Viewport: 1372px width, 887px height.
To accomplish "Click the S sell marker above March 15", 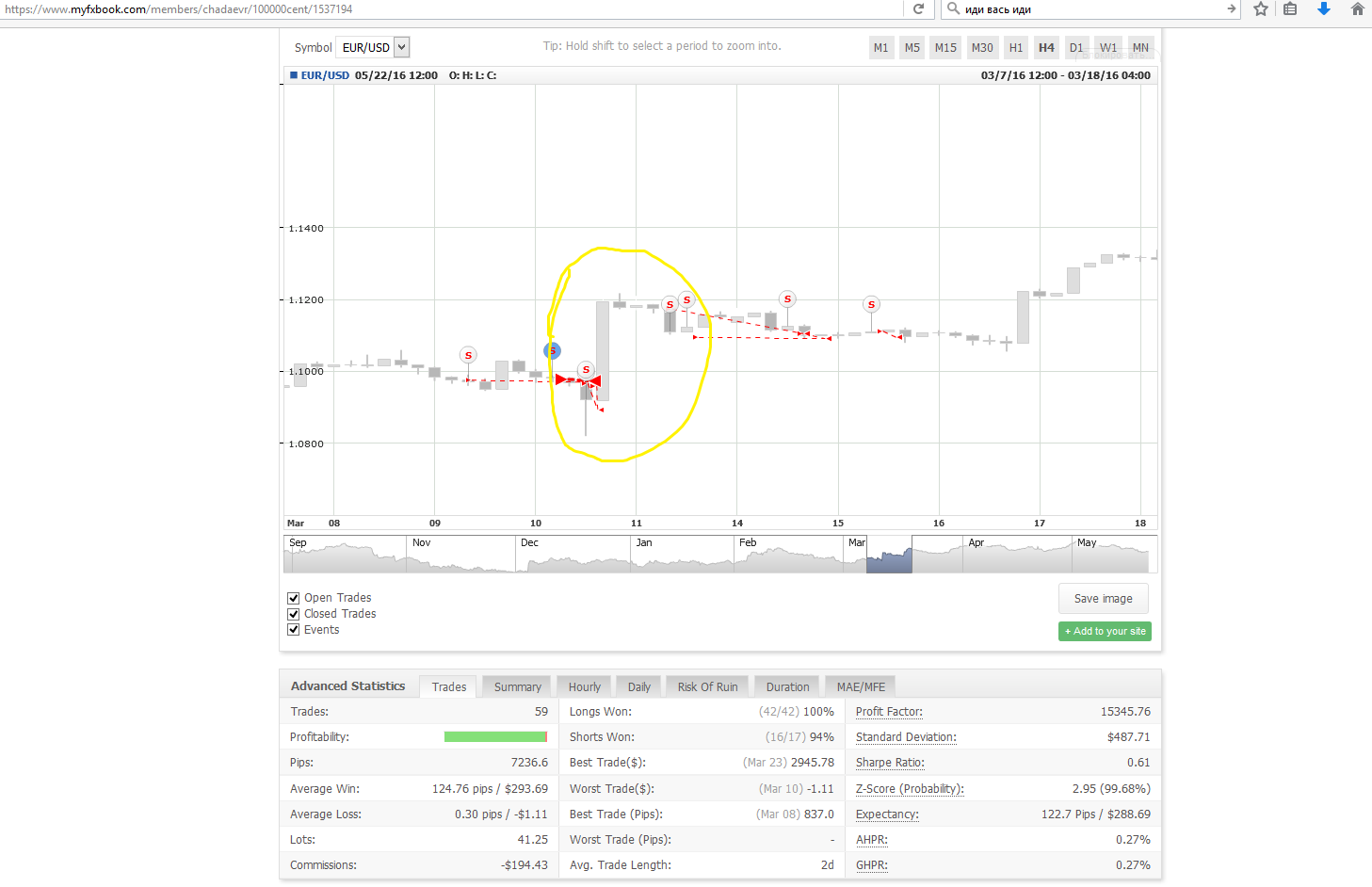I will tap(871, 304).
